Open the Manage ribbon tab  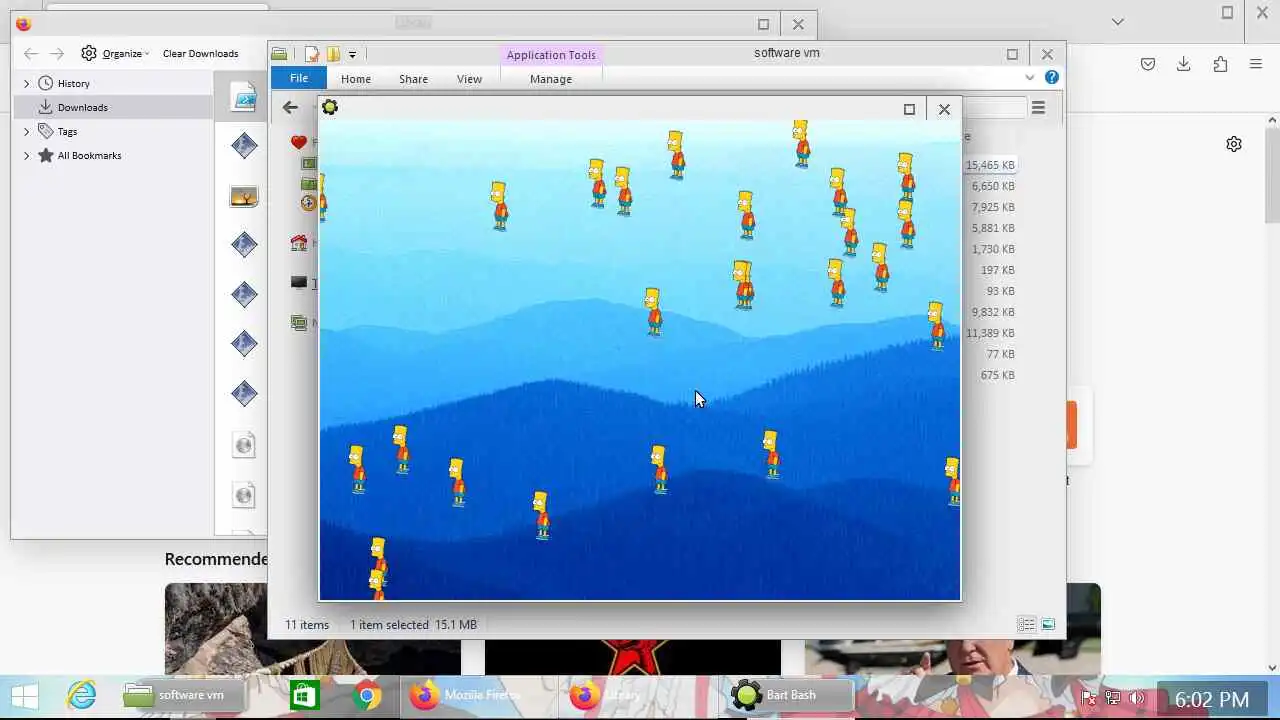click(551, 79)
